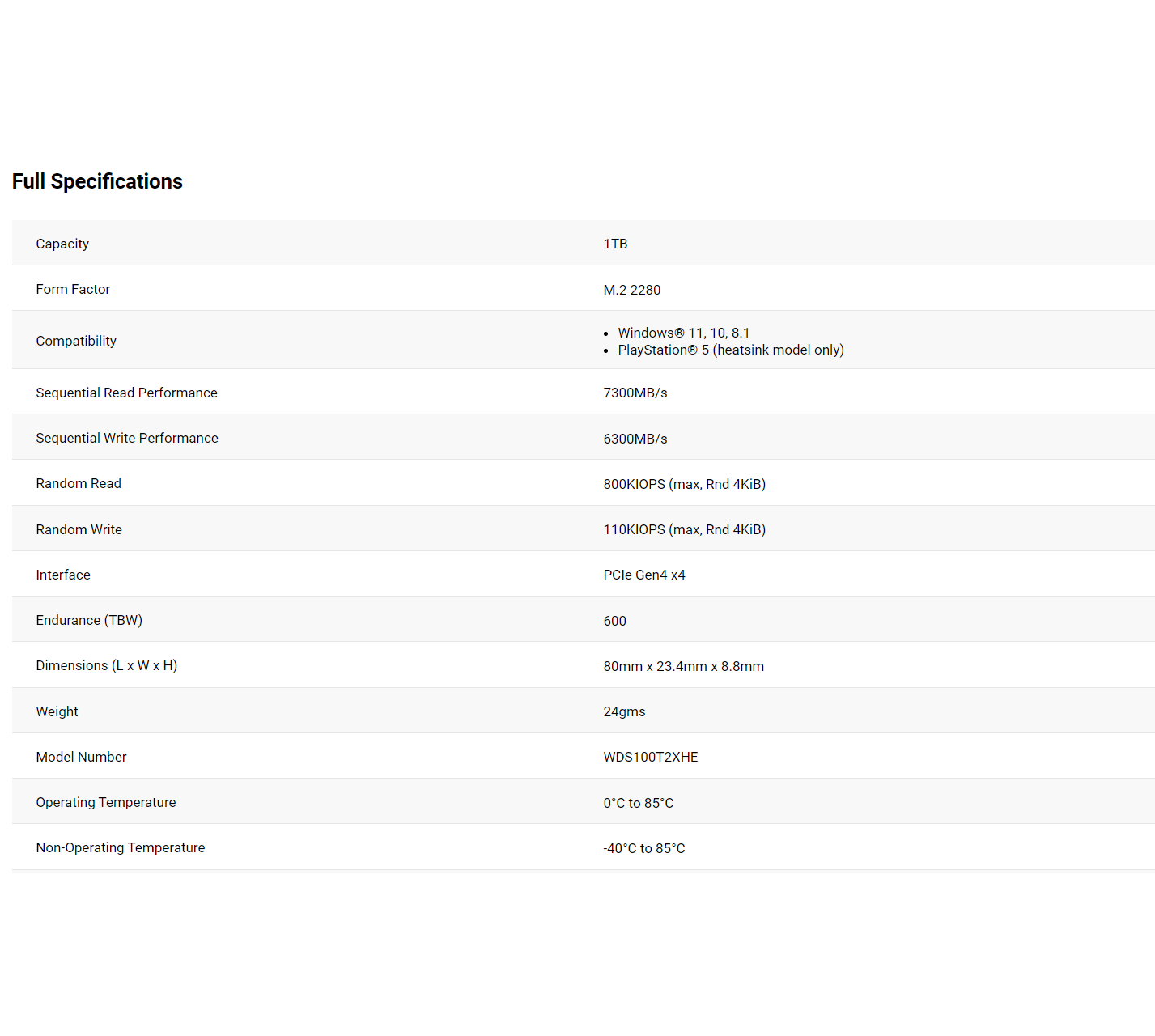Click the 7300MB/s read speed value

[x=635, y=393]
